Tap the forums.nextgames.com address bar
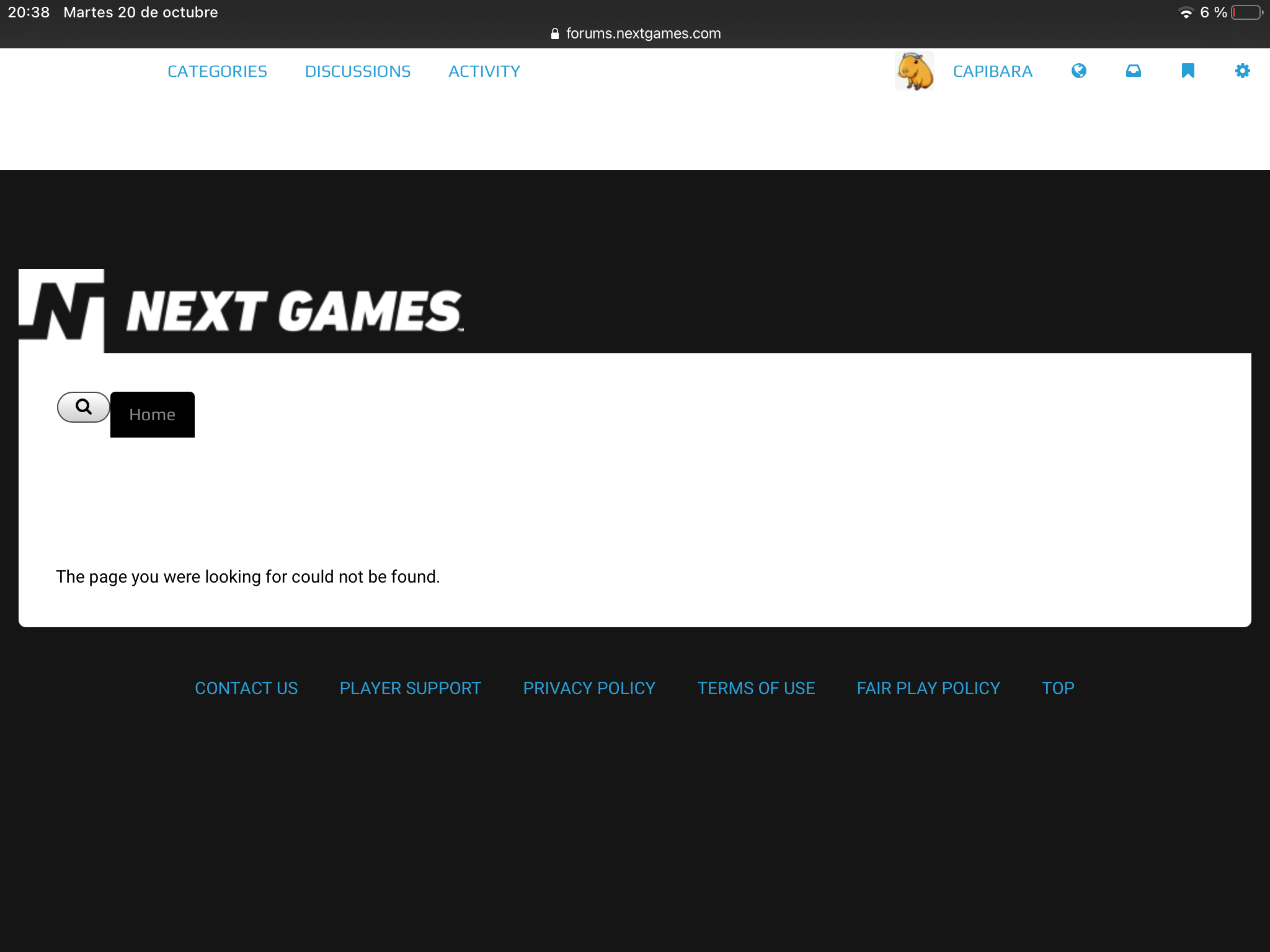The height and width of the screenshot is (952, 1270). point(636,33)
